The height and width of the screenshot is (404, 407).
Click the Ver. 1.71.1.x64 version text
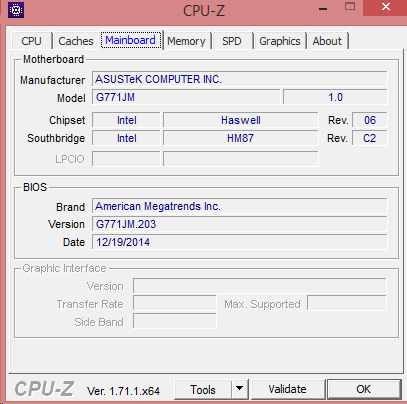pyautogui.click(x=123, y=391)
